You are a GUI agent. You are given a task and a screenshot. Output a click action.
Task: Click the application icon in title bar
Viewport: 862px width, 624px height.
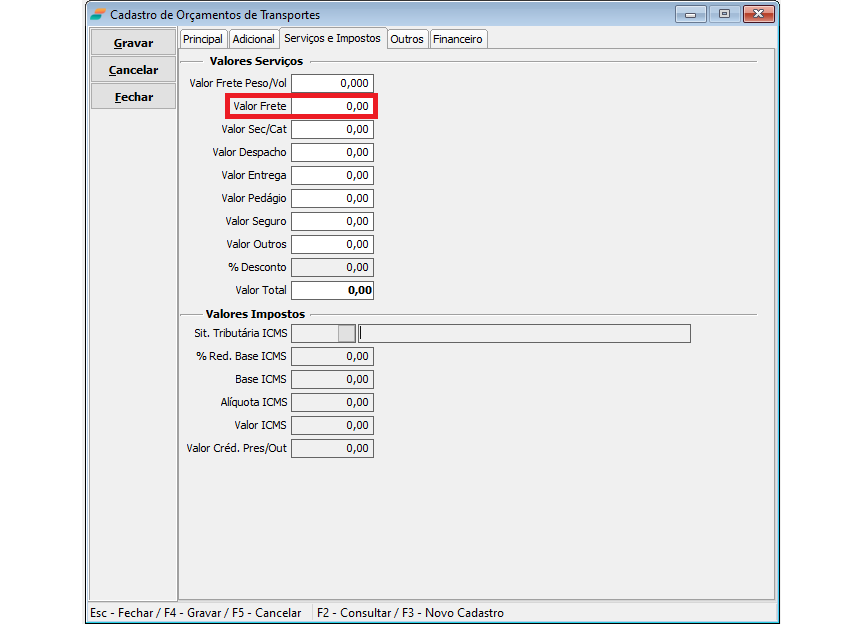click(x=97, y=15)
